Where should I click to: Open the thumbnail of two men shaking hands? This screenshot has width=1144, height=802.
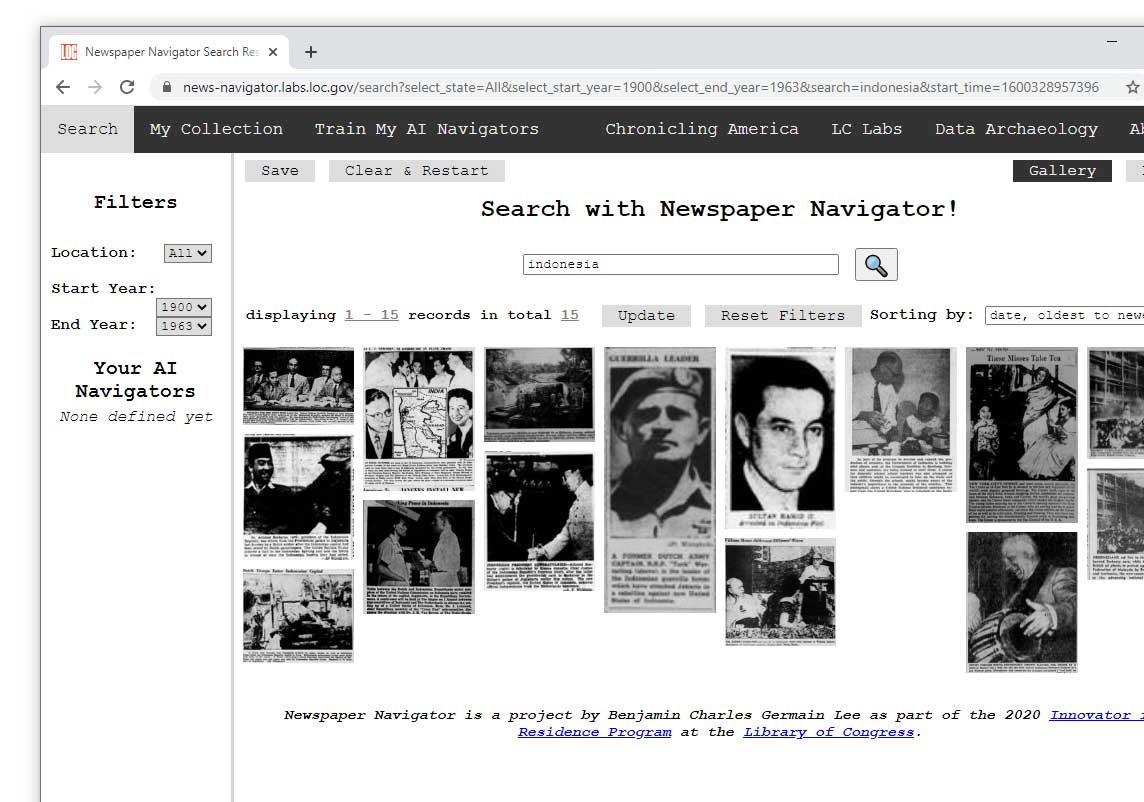pyautogui.click(x=540, y=521)
